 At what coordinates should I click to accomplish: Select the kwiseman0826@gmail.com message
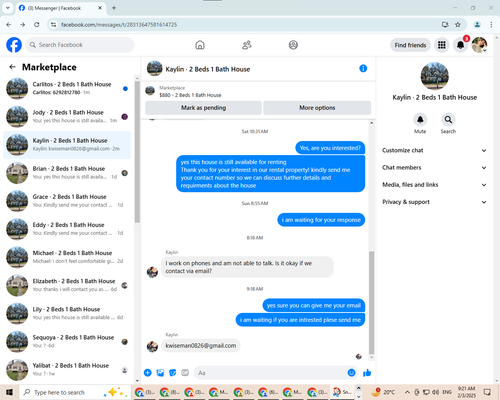(x=201, y=346)
